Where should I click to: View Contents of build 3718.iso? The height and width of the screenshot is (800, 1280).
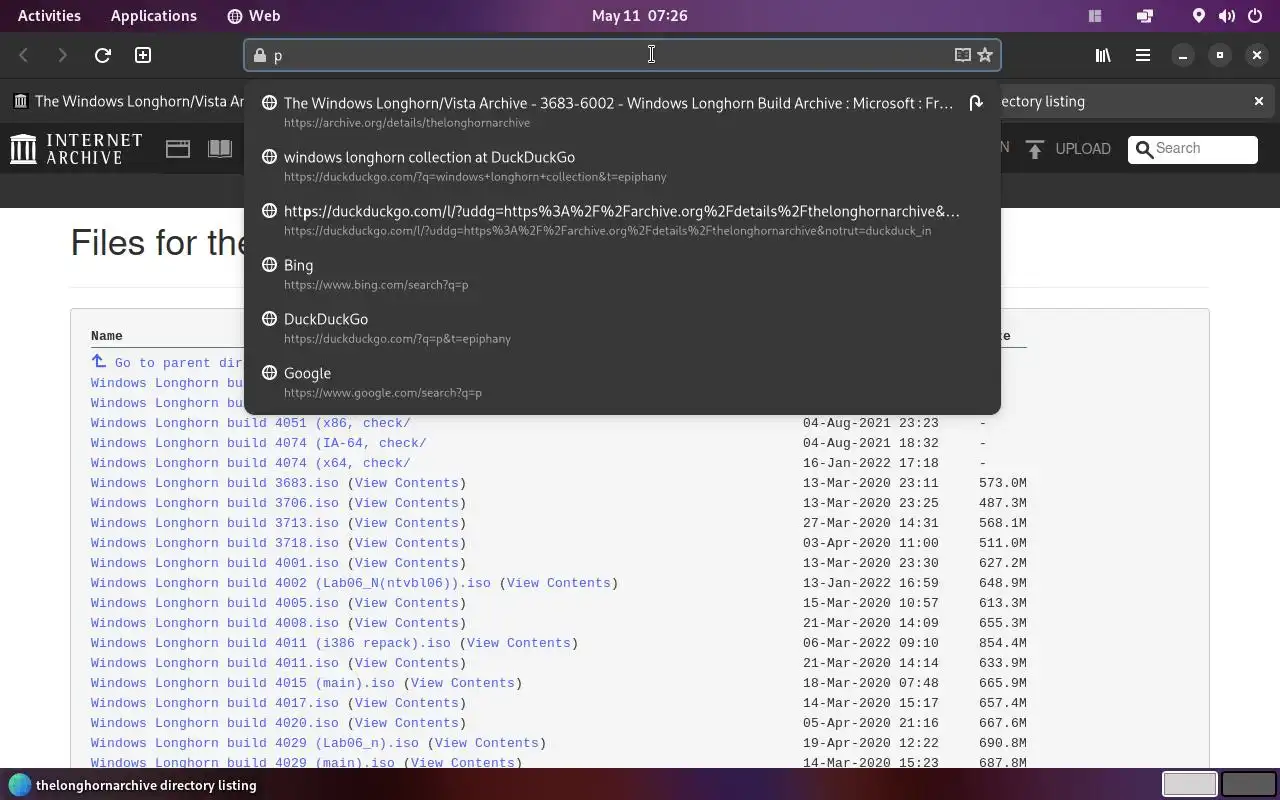click(407, 543)
